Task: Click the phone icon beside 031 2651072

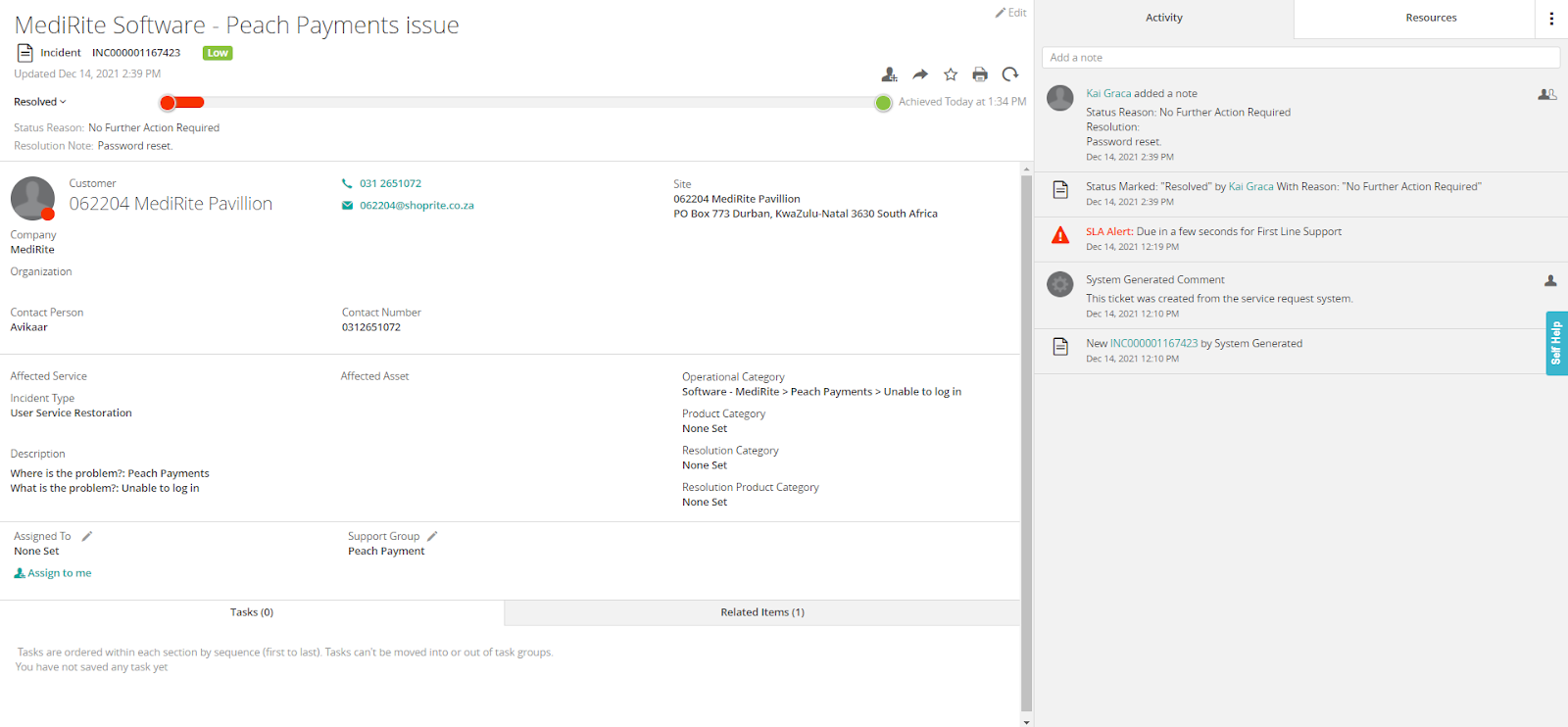Action: click(x=347, y=183)
